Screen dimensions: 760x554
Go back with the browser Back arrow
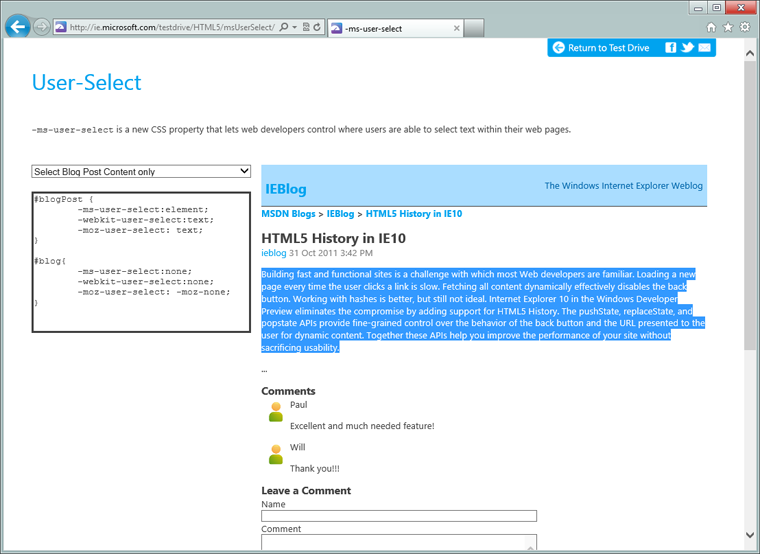(18, 27)
